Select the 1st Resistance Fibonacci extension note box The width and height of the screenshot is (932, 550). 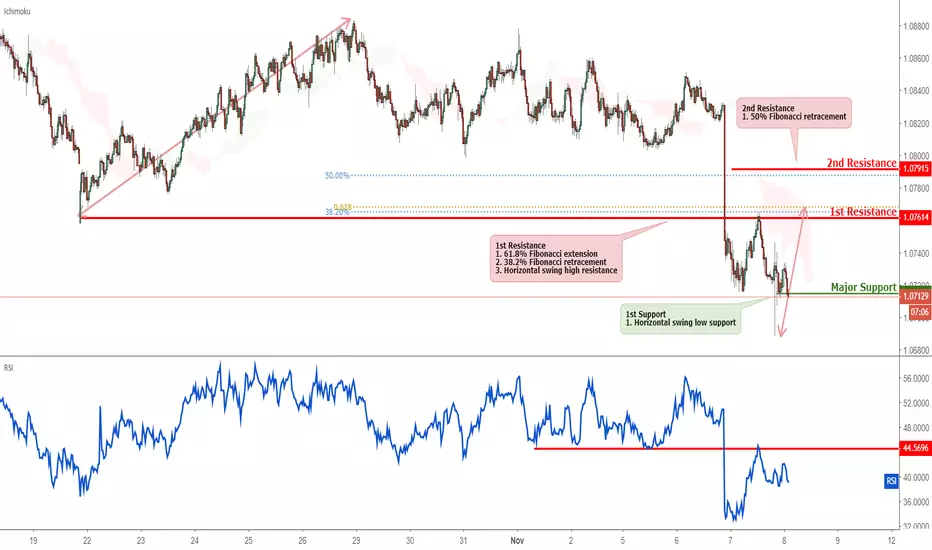(556, 257)
